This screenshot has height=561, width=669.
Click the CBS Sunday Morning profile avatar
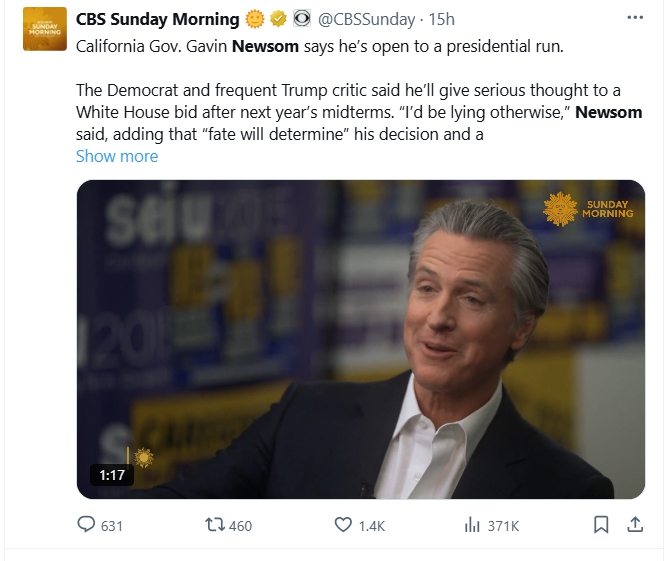[x=45, y=29]
